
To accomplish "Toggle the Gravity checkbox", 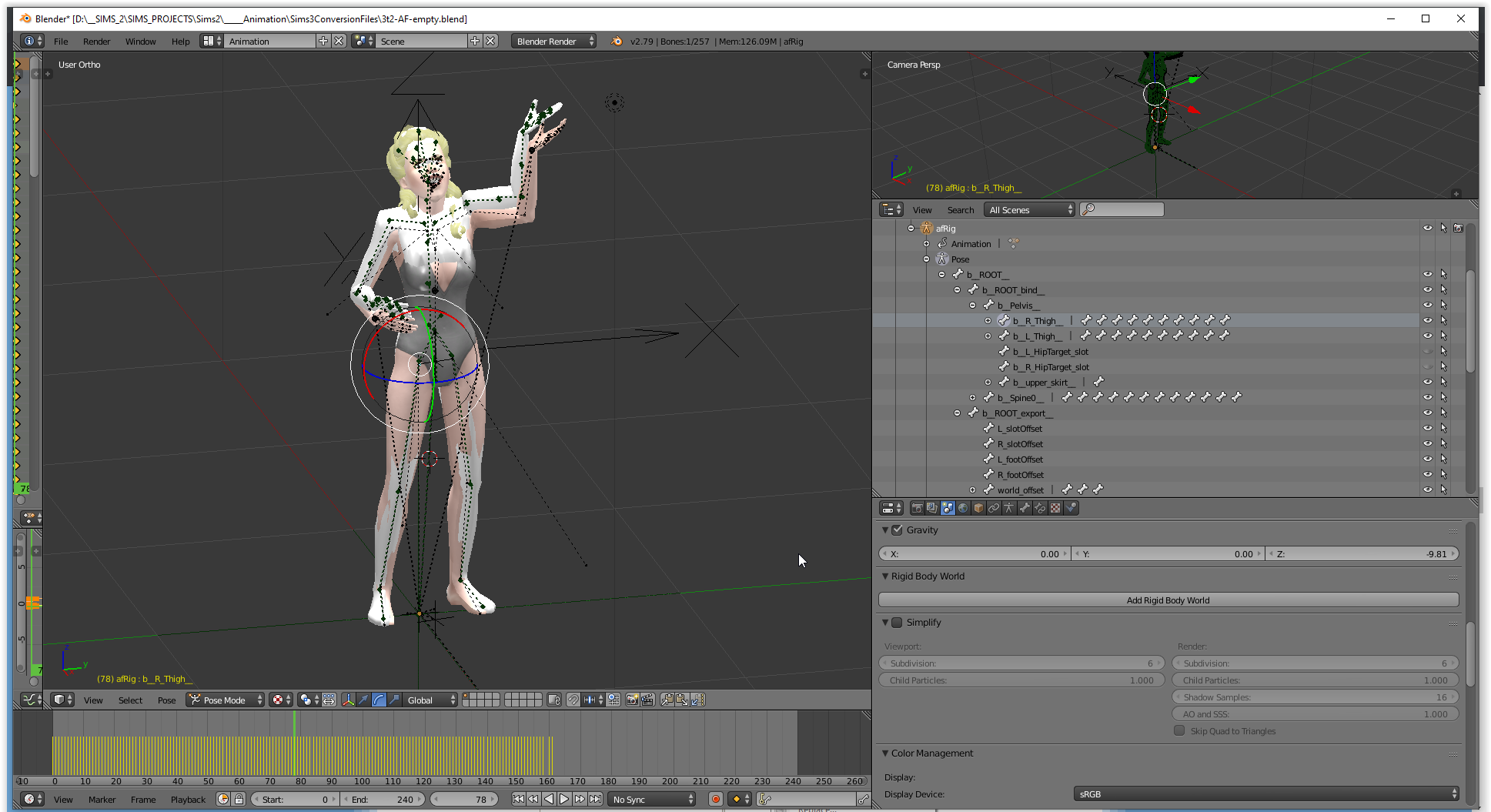I will (x=897, y=530).
